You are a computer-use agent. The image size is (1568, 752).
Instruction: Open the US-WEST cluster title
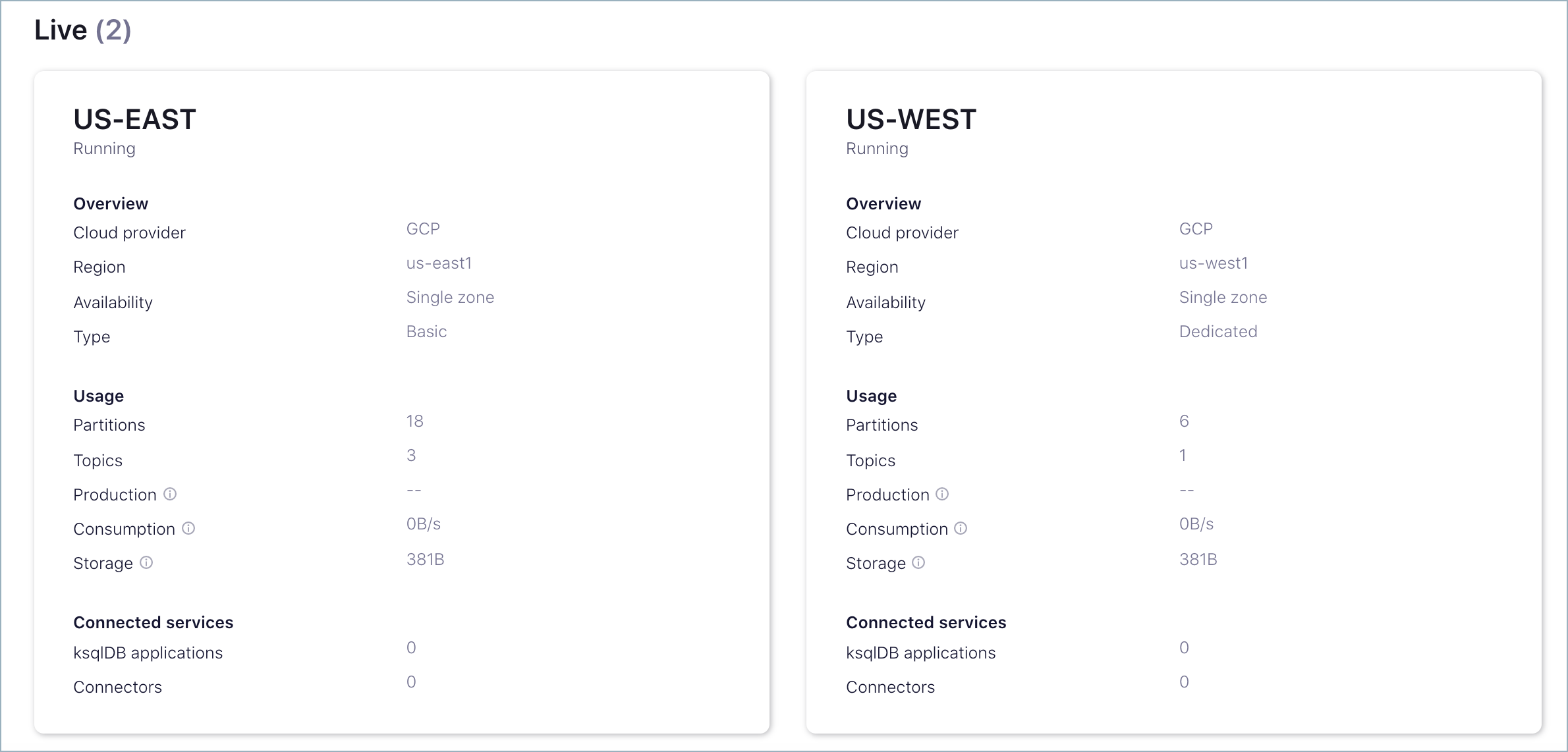click(911, 120)
